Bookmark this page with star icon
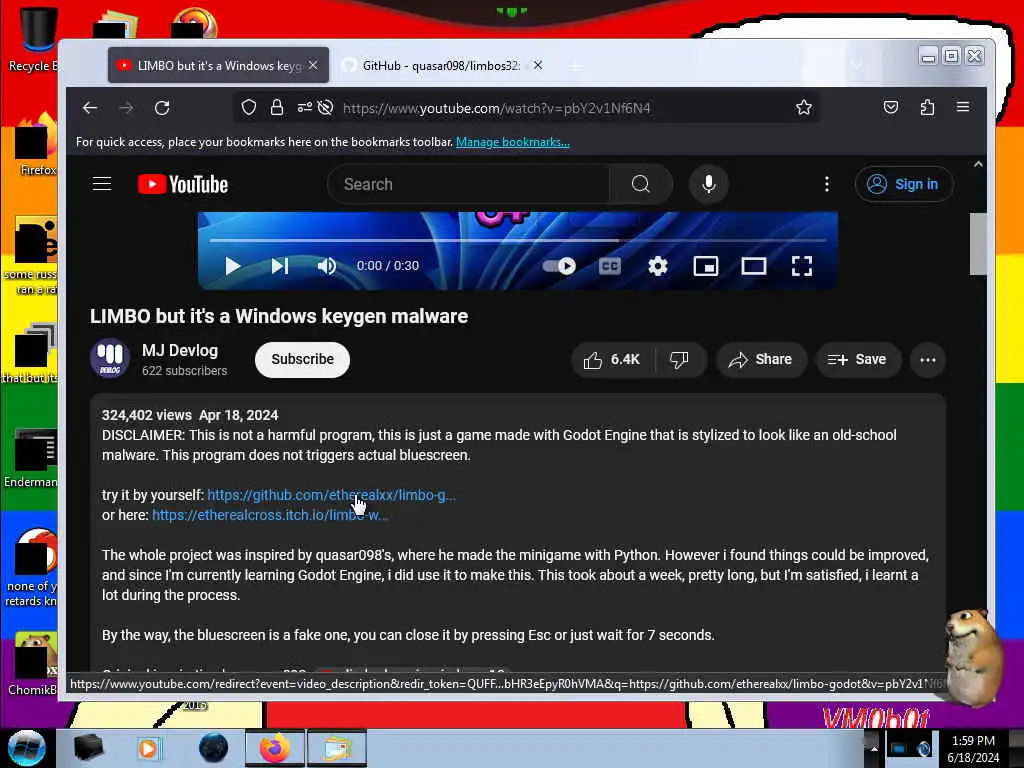Image resolution: width=1024 pixels, height=768 pixels. click(804, 108)
